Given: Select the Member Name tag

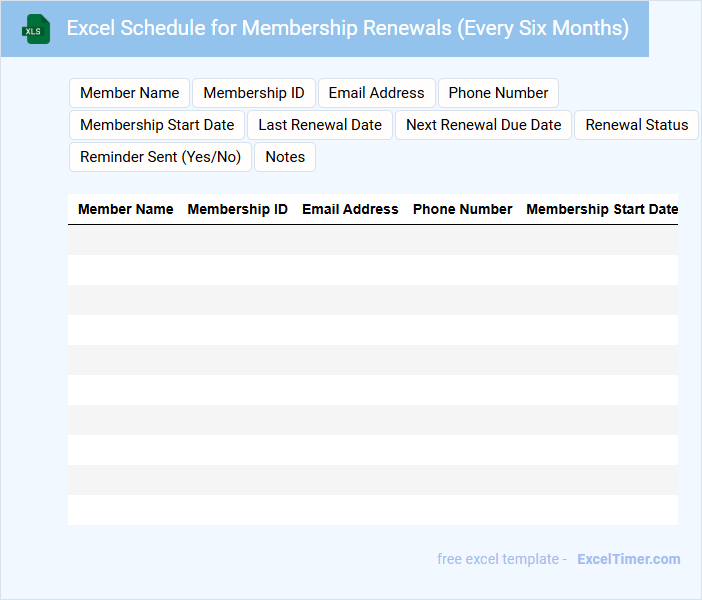Looking at the screenshot, I should coord(129,93).
